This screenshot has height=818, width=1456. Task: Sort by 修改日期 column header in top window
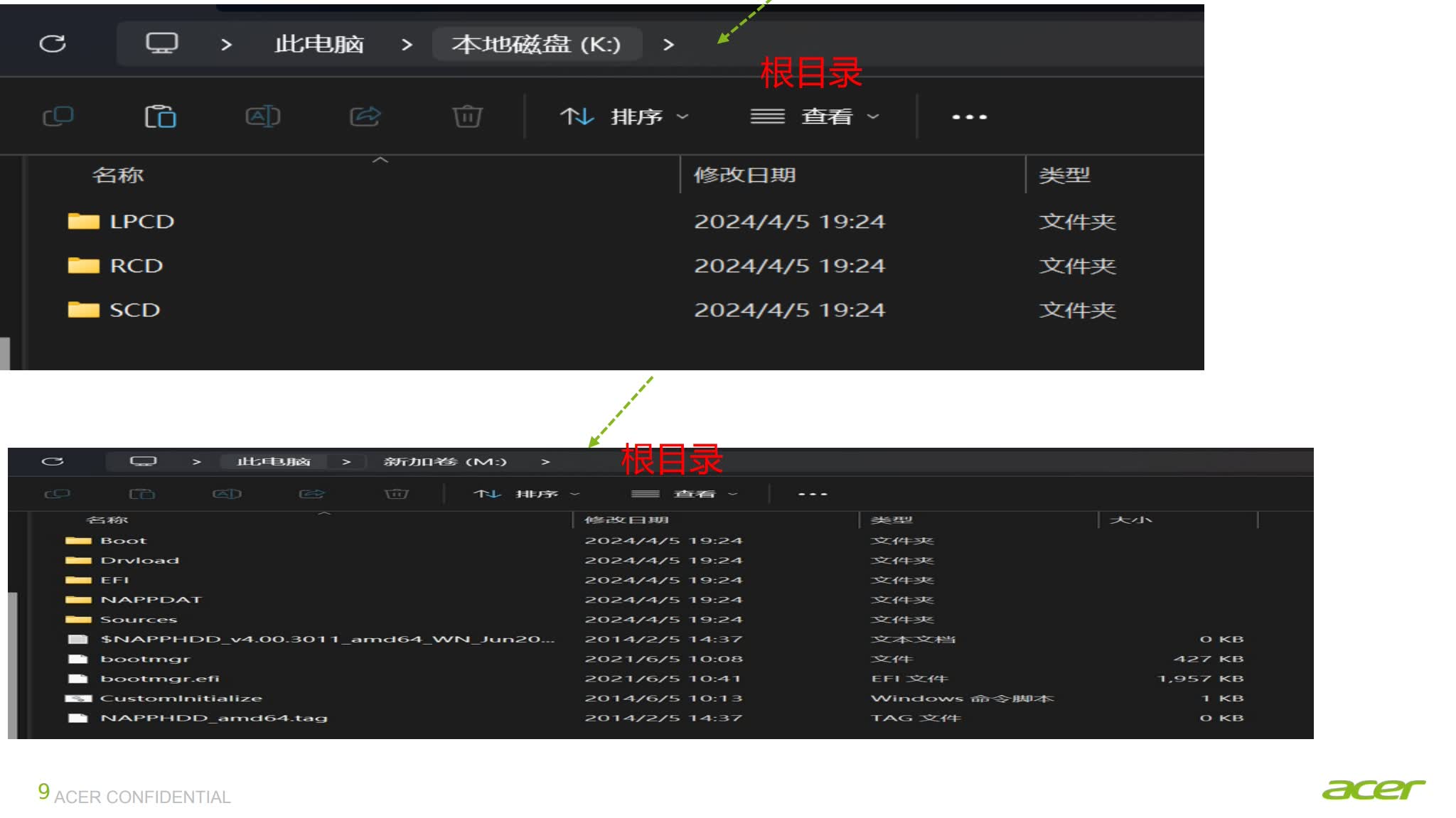pos(744,176)
